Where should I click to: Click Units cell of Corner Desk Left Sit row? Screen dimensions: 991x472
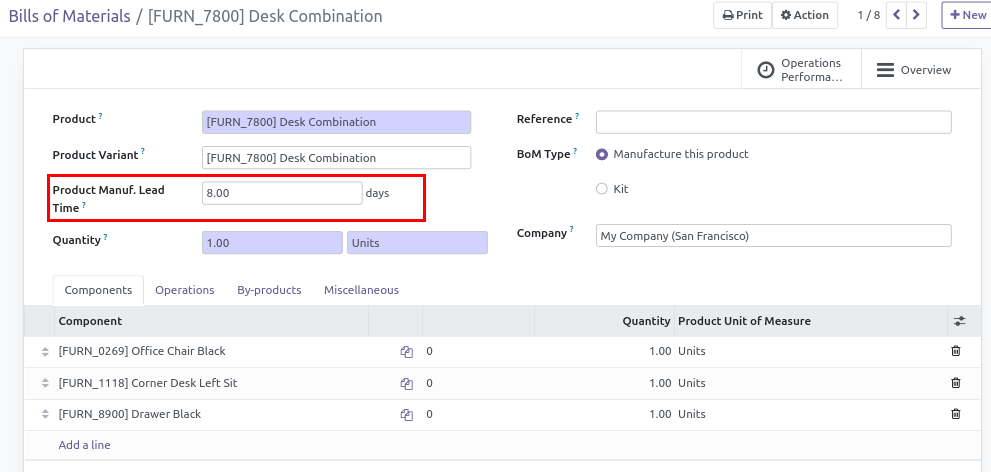coord(692,383)
